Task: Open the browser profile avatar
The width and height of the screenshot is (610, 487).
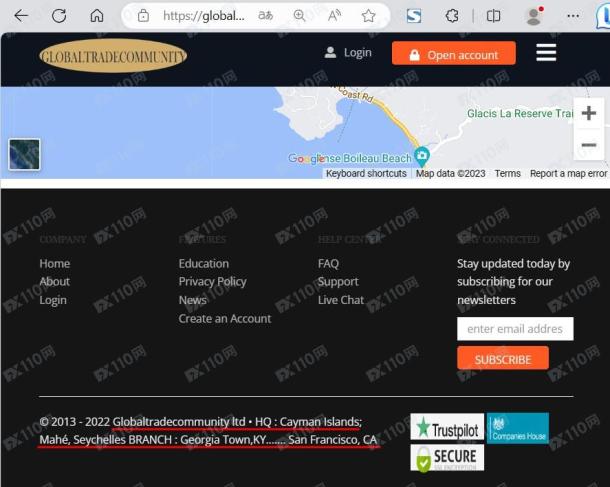Action: (x=535, y=16)
